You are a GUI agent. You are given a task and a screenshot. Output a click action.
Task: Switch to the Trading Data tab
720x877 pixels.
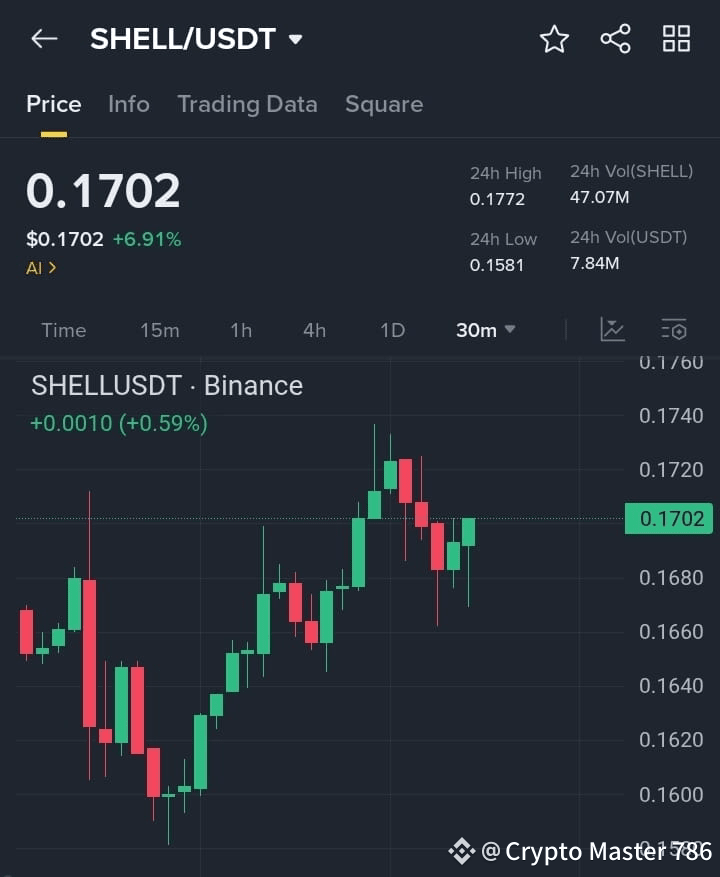(247, 103)
